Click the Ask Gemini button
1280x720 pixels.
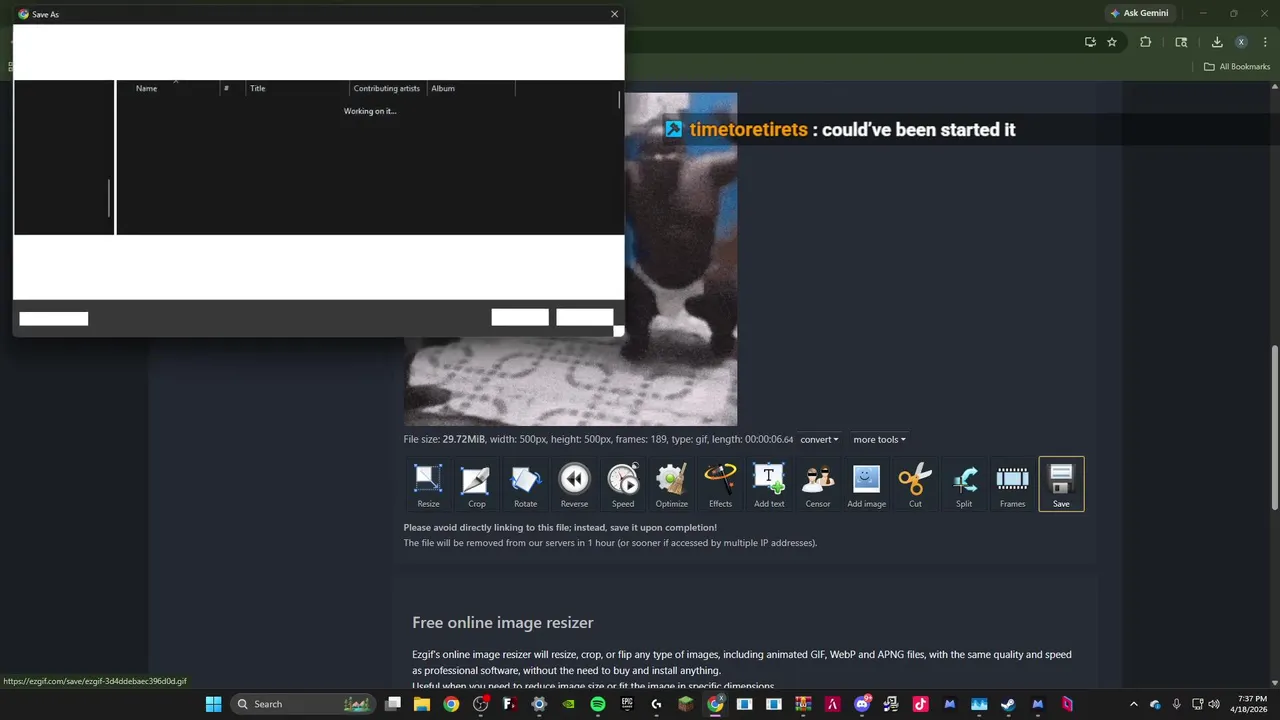point(1139,13)
